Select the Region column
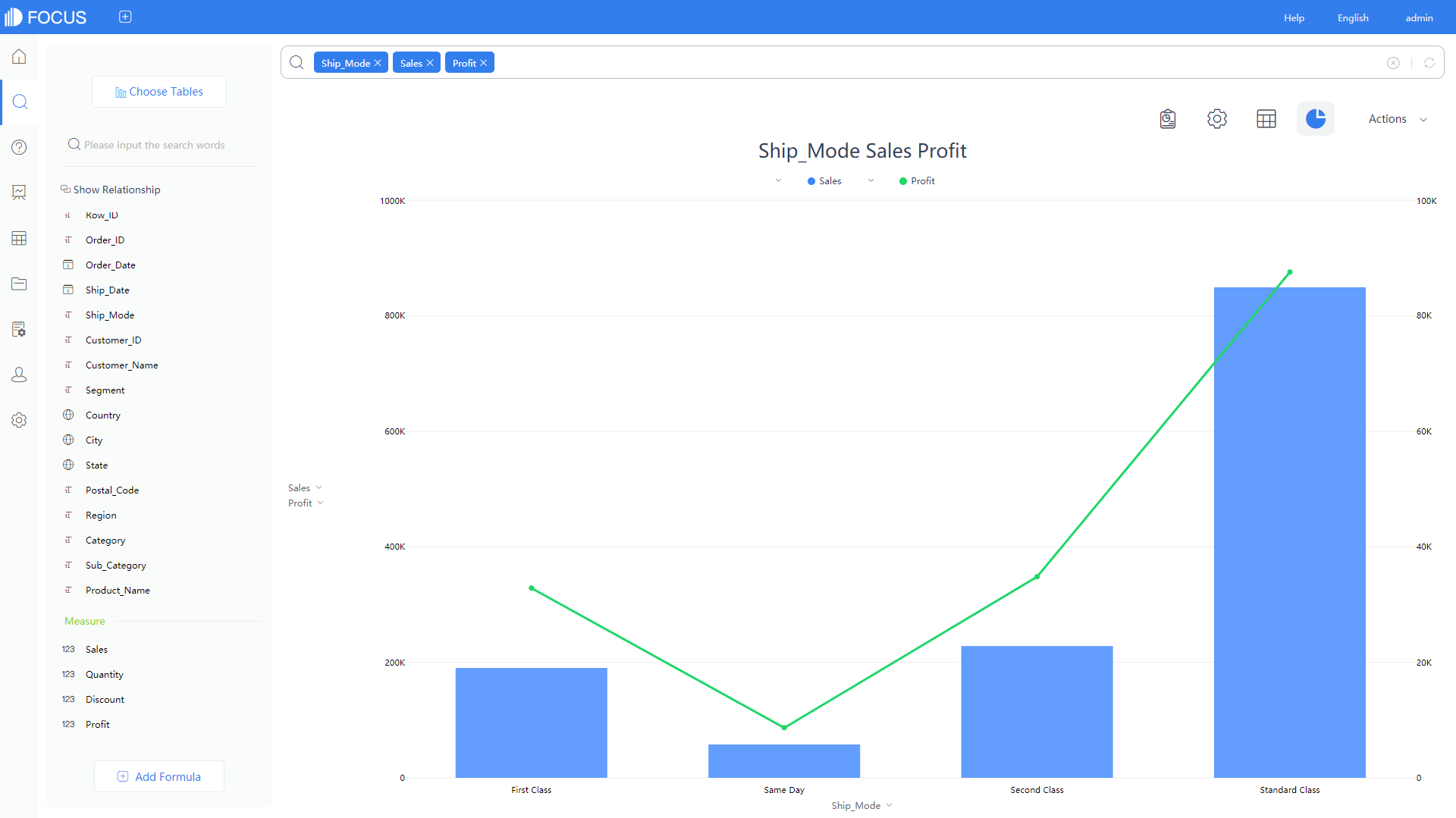This screenshot has width=1456, height=818. coord(101,515)
